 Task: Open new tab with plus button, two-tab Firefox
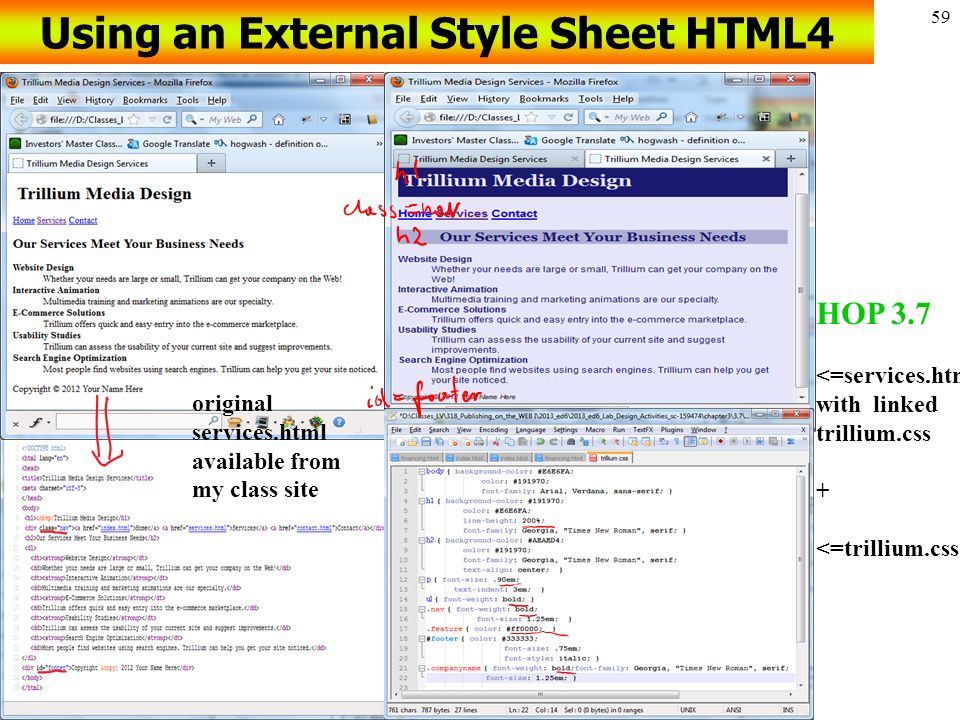[x=791, y=159]
